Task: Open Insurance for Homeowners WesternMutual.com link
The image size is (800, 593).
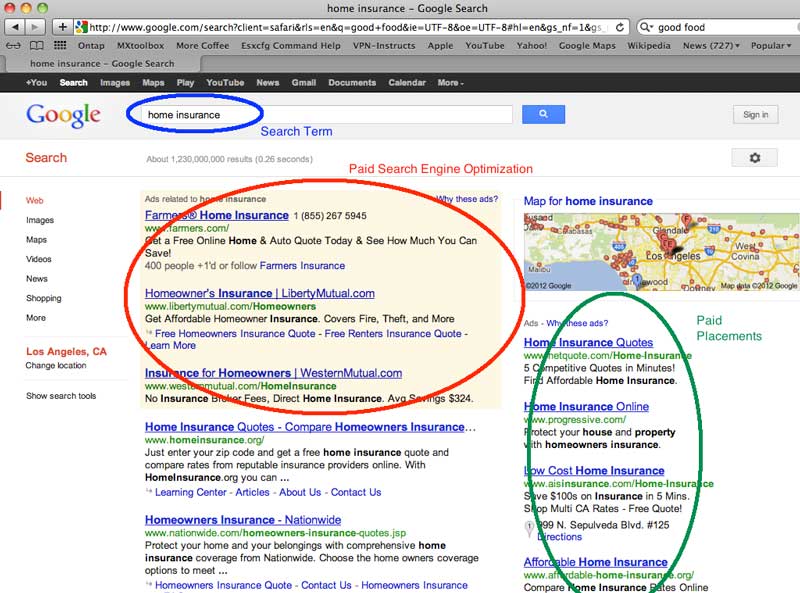Action: pyautogui.click(x=273, y=373)
